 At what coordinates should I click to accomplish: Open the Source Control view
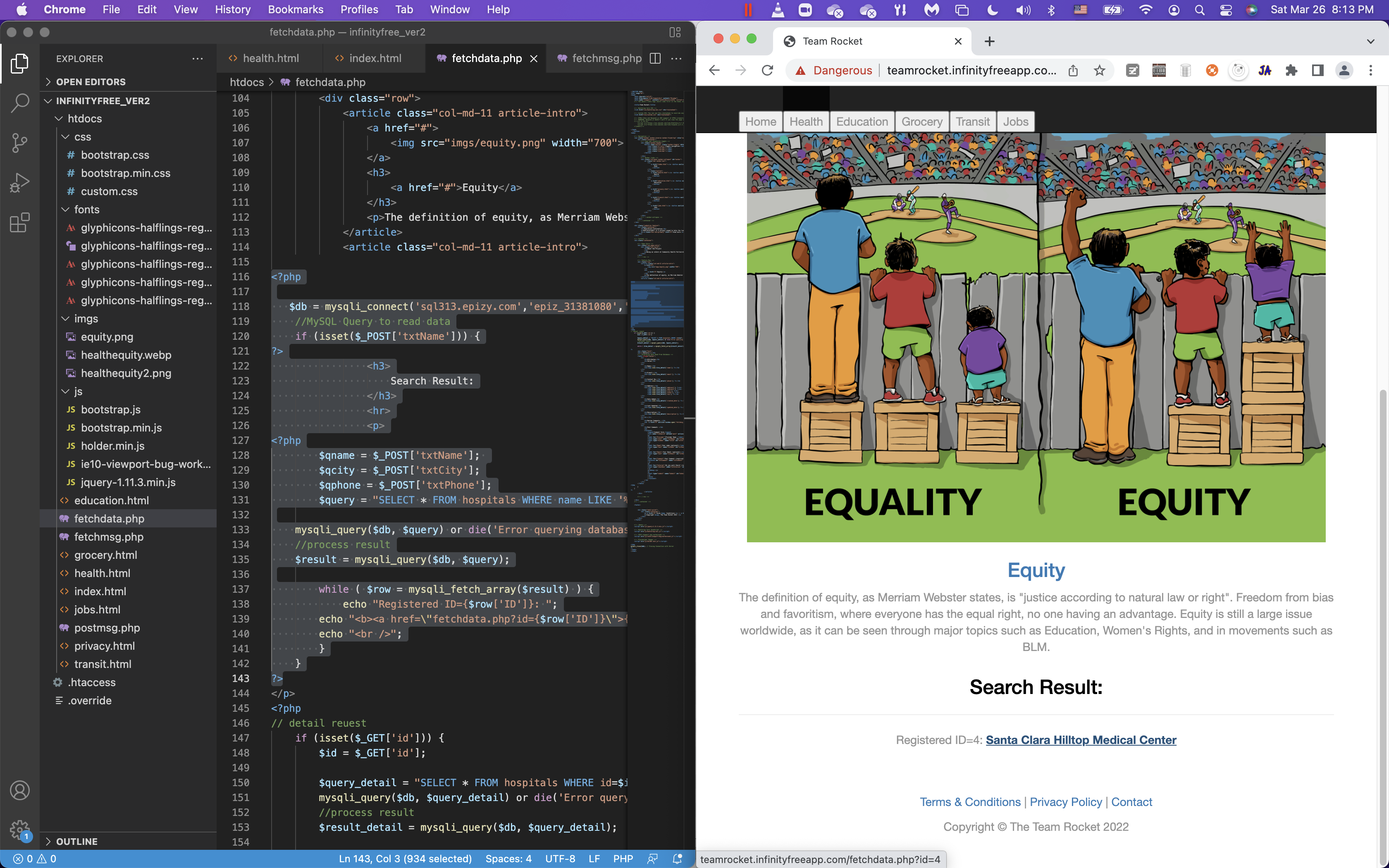point(19,143)
